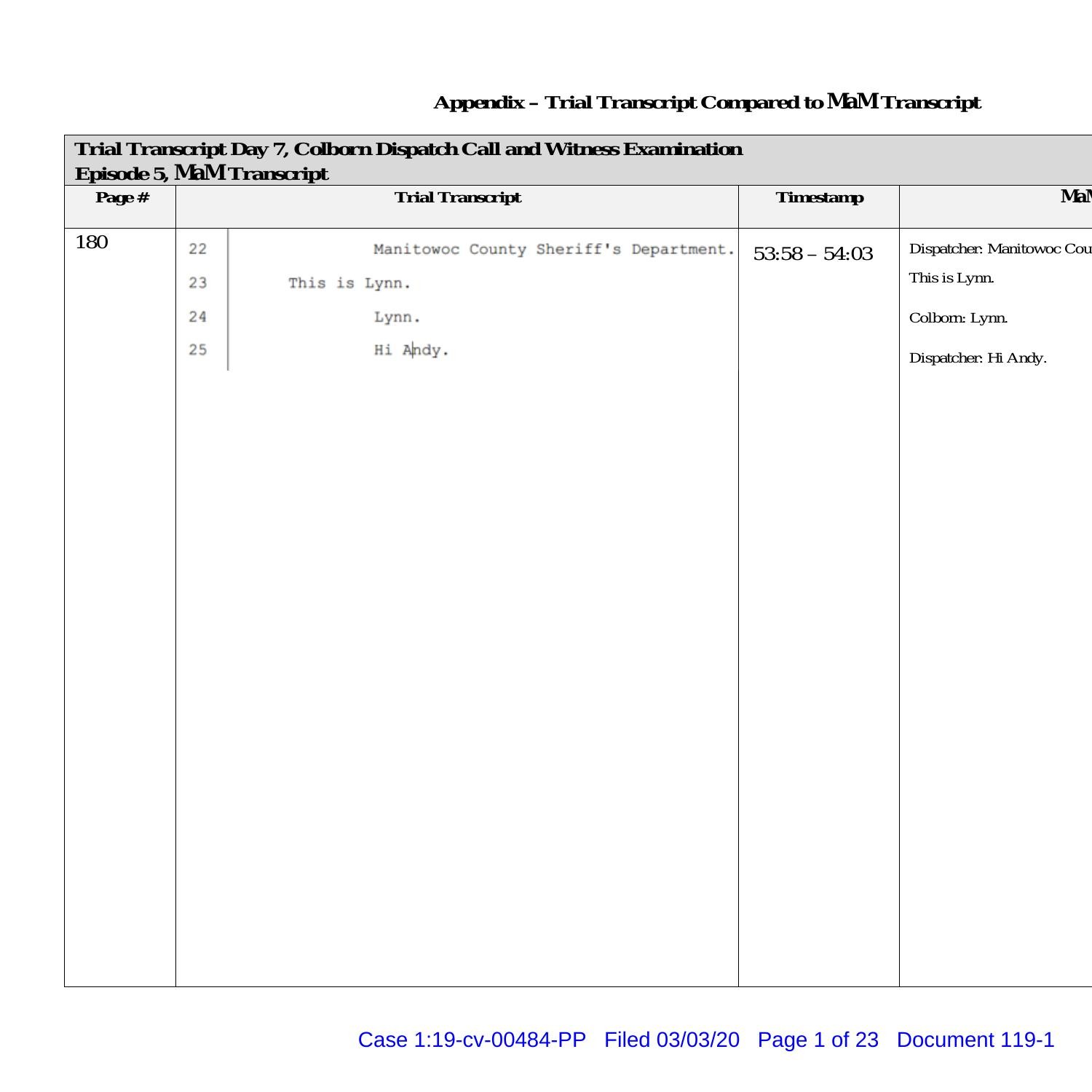
Task: Click the Case 1:19-cv-00484-PP footer text
Action: tap(472, 1040)
